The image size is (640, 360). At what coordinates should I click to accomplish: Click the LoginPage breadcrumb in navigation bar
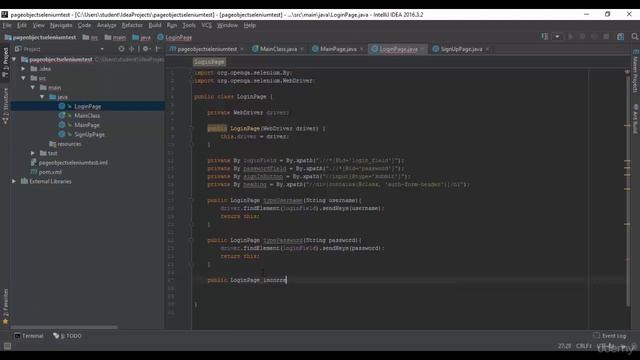(174, 37)
